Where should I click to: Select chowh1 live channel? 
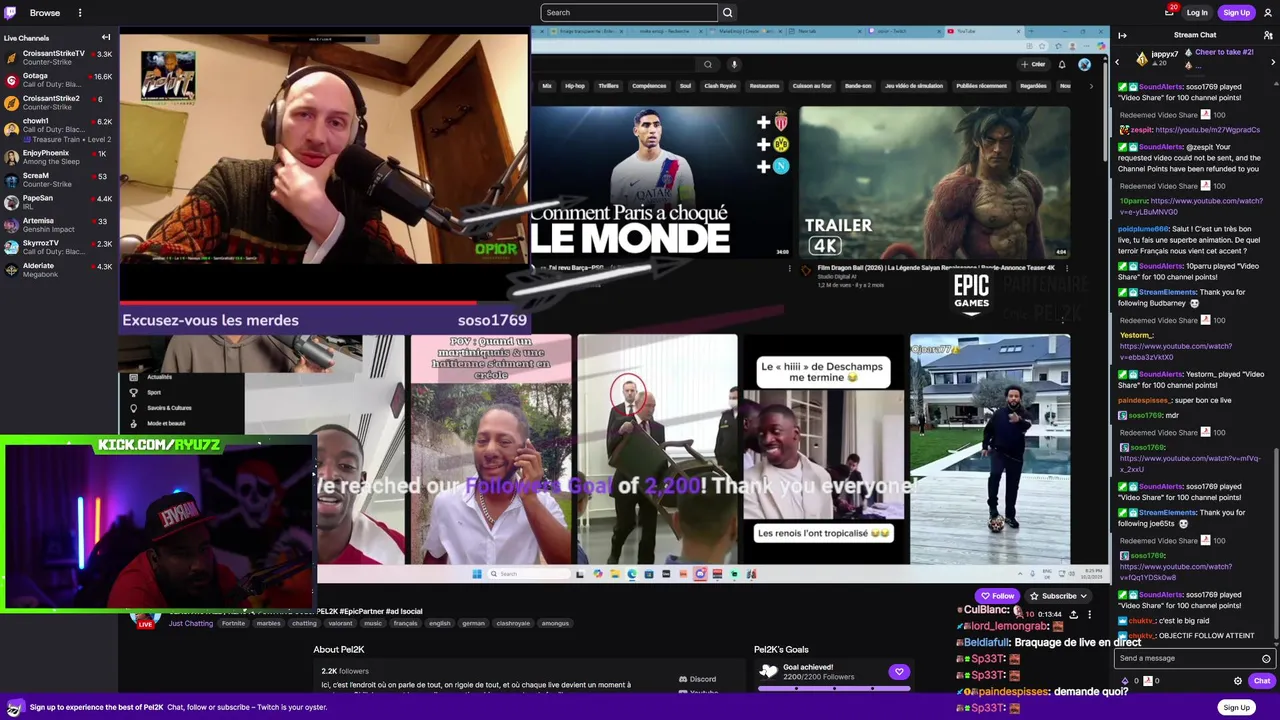coord(59,130)
